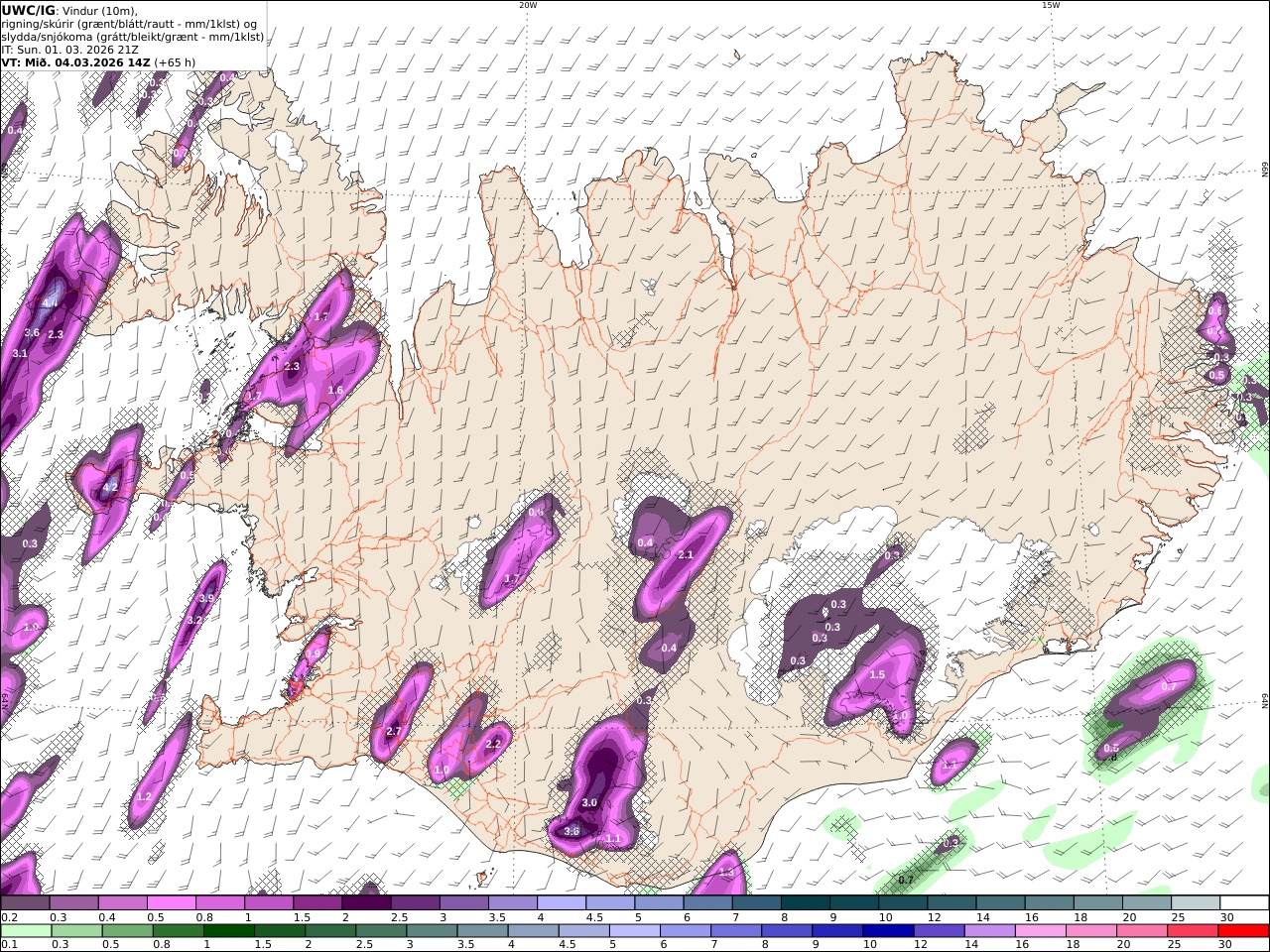Click the 3.1 value at the west edge
This screenshot has height=952, width=1270.
point(20,354)
